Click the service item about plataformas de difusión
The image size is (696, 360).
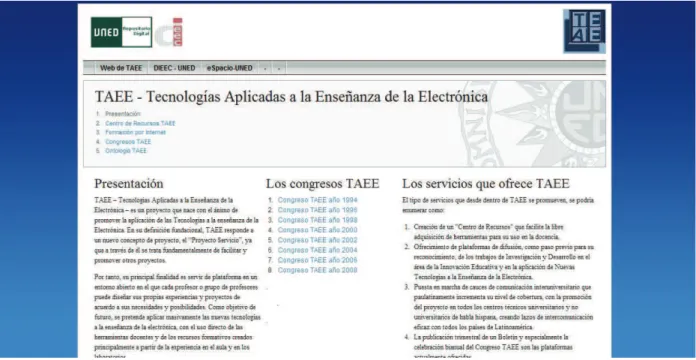[504, 262]
